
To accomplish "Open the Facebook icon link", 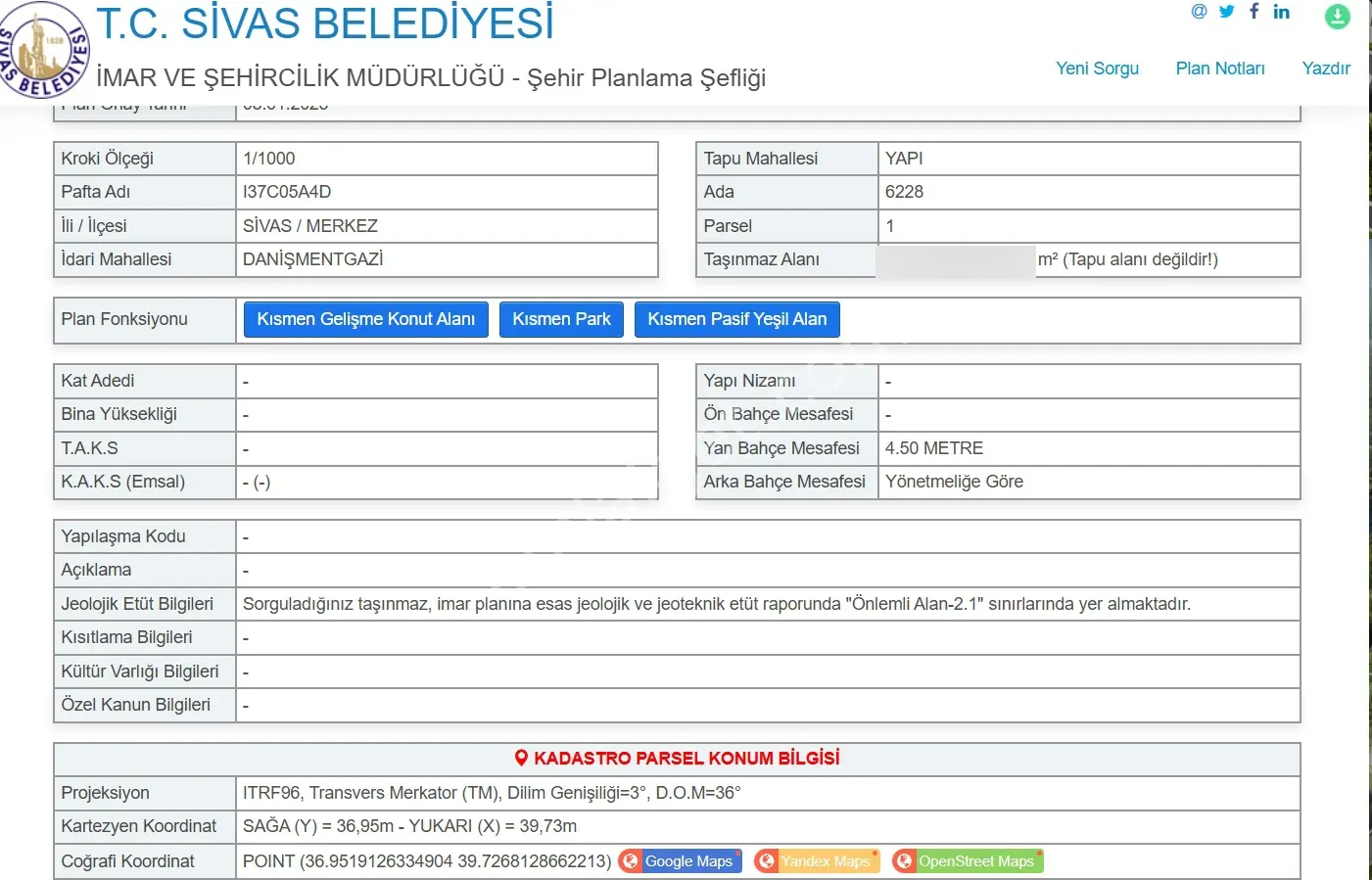I will (1254, 12).
